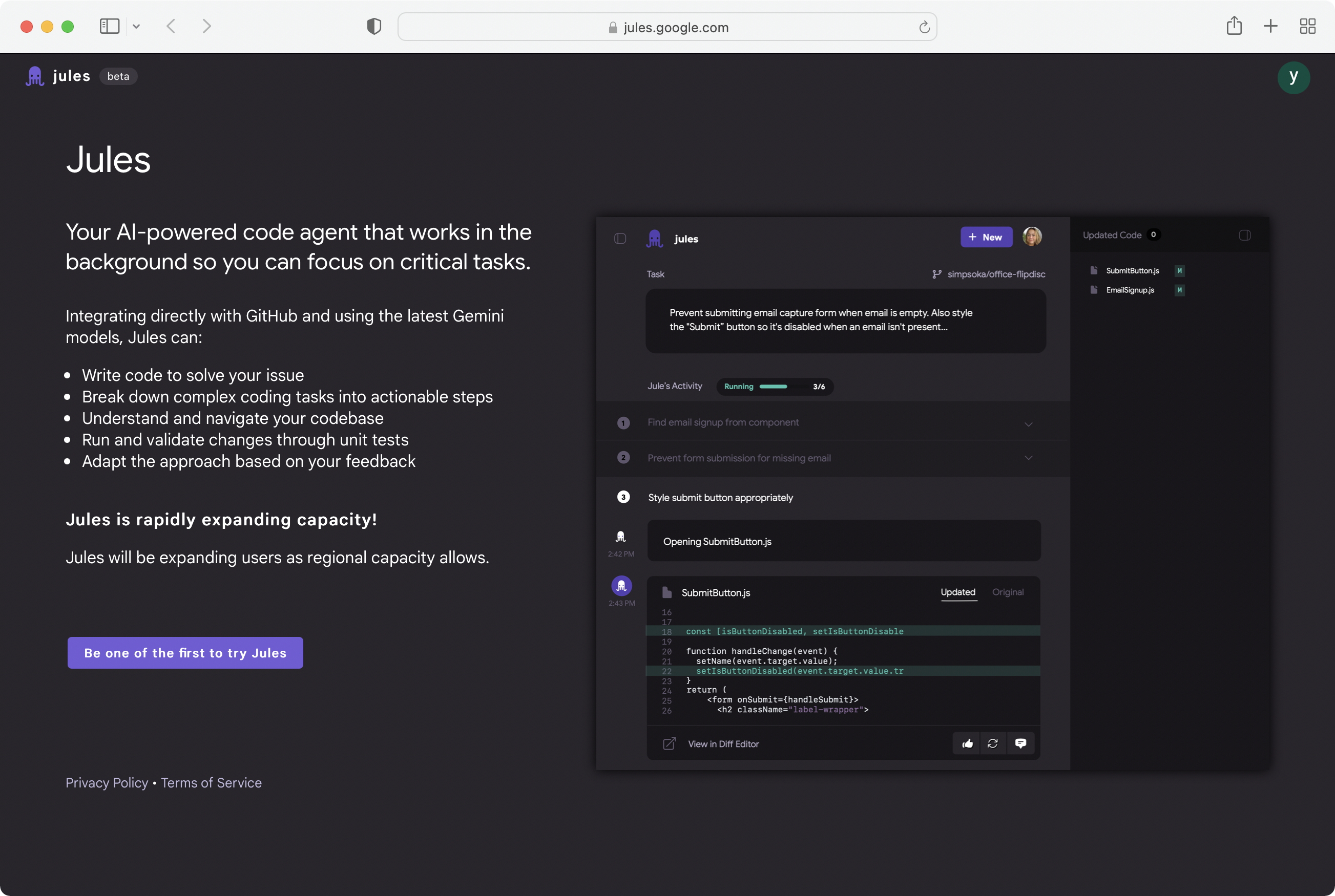Open the sidebar tab group dropdown arrow

[x=136, y=26]
